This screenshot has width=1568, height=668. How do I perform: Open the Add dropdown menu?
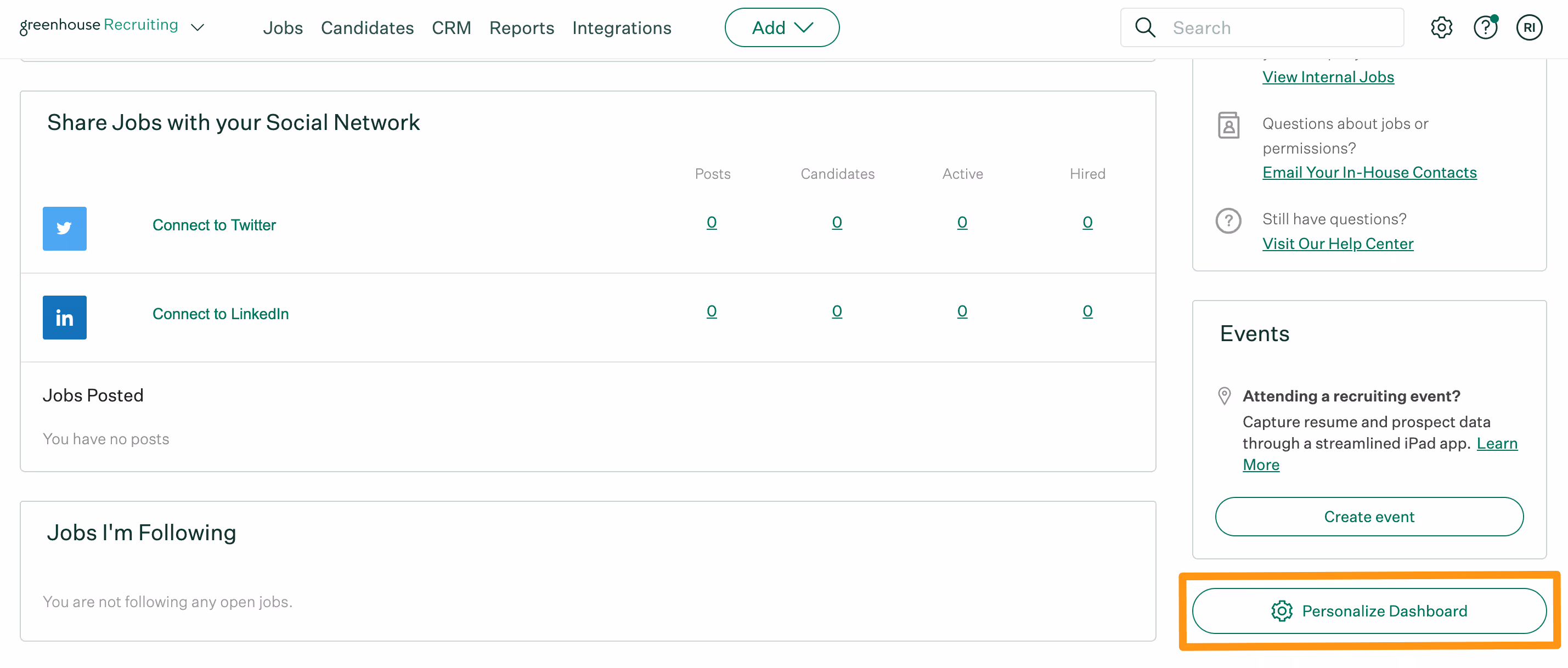point(782,27)
